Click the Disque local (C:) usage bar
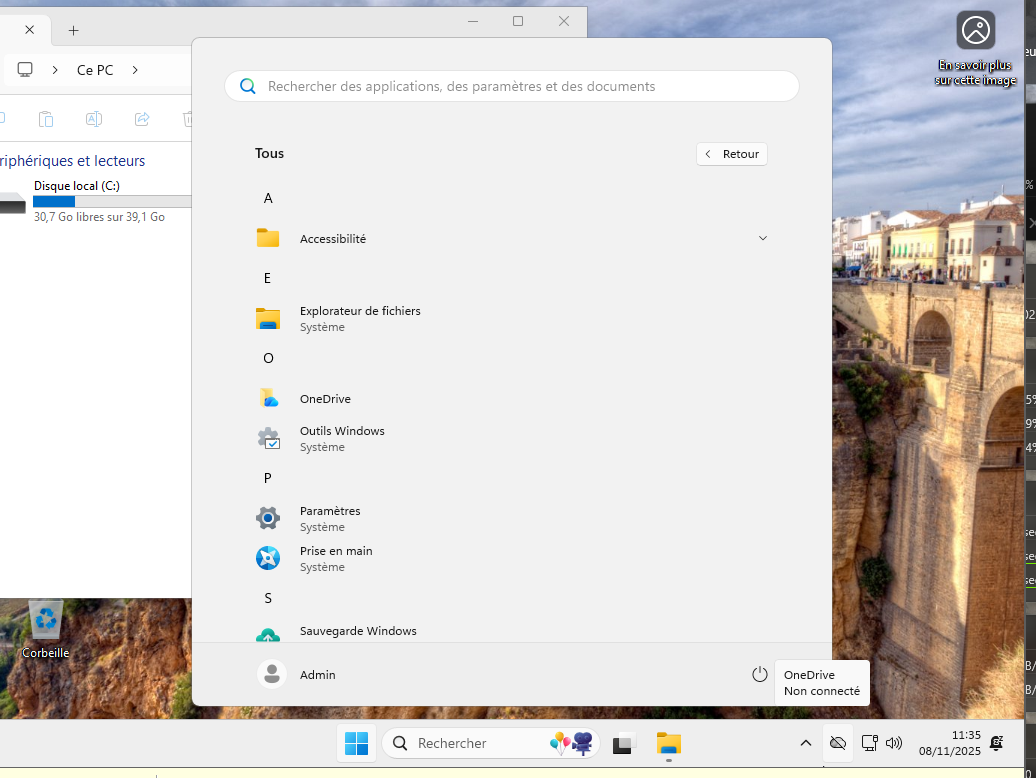 click(x=112, y=201)
